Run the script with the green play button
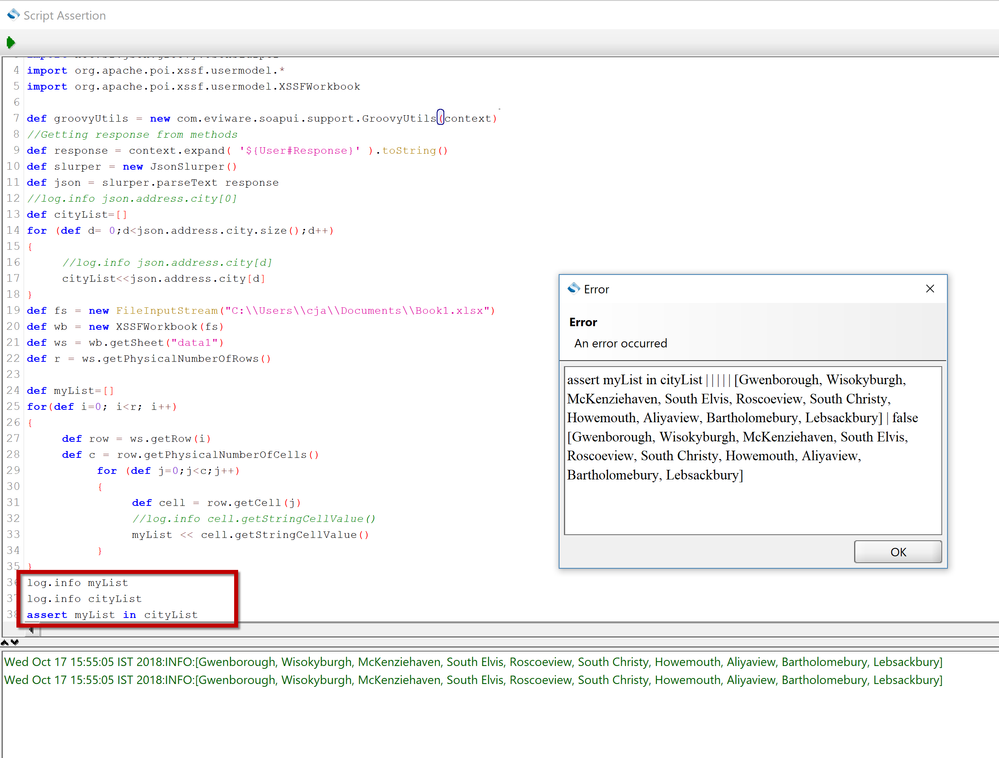 [11, 43]
